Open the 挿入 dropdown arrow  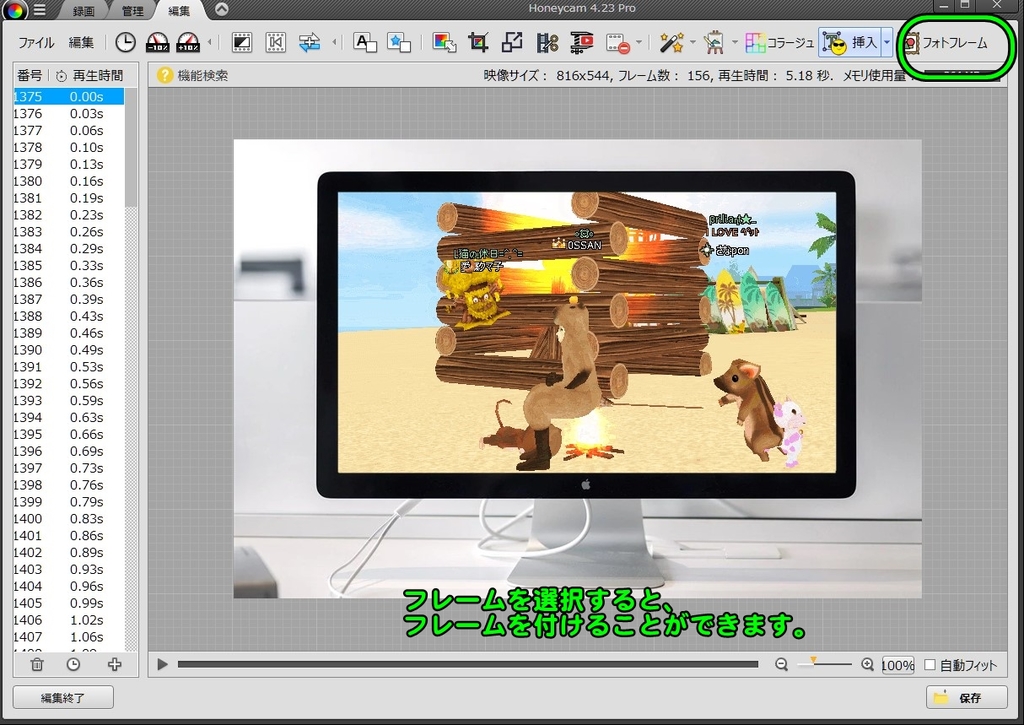coord(887,42)
